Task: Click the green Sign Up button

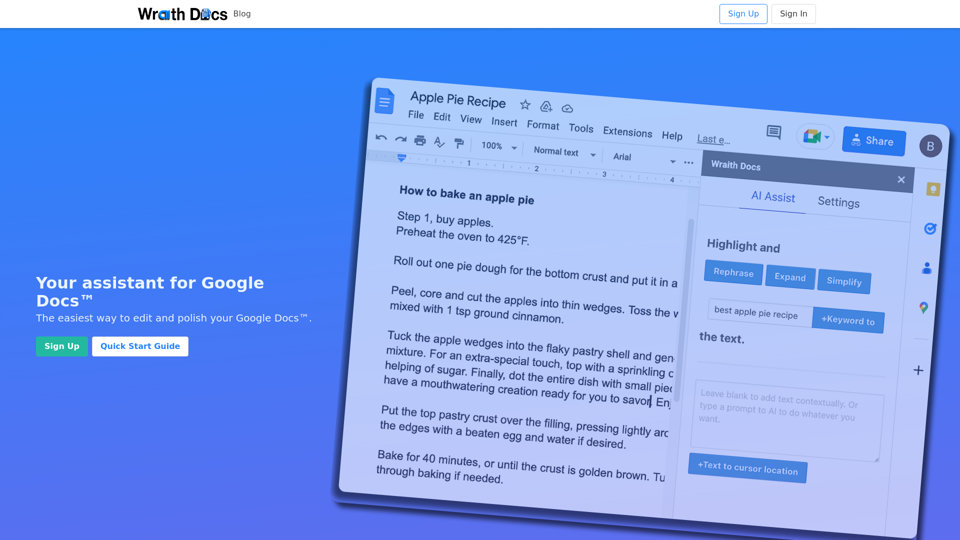Action: [62, 346]
